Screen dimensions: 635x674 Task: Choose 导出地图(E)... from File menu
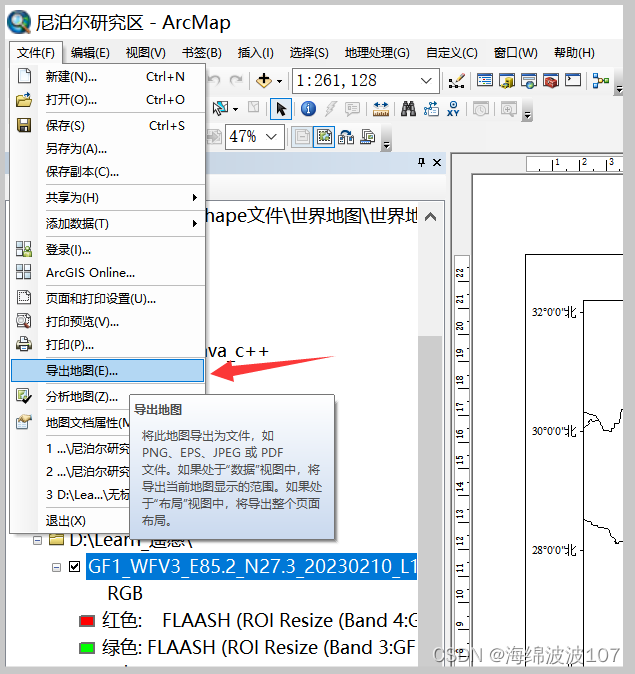point(107,371)
